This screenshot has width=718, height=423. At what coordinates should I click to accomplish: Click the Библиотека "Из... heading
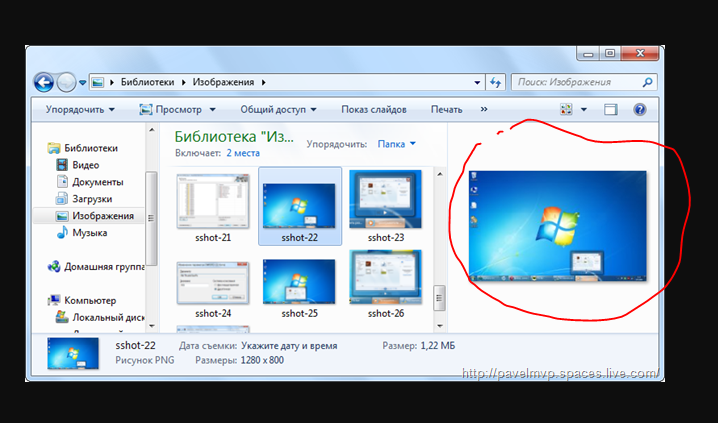coord(234,136)
